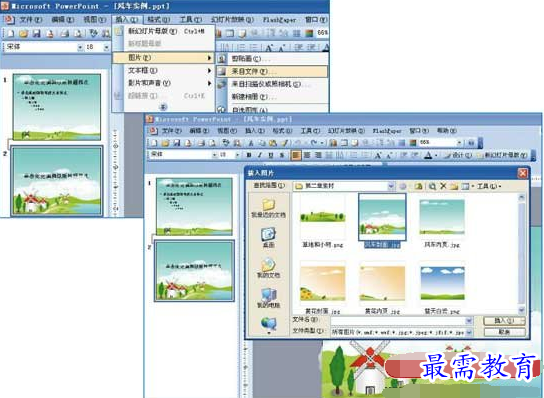
Task: Click Font Color A in front window toolbar
Action: (x=428, y=155)
